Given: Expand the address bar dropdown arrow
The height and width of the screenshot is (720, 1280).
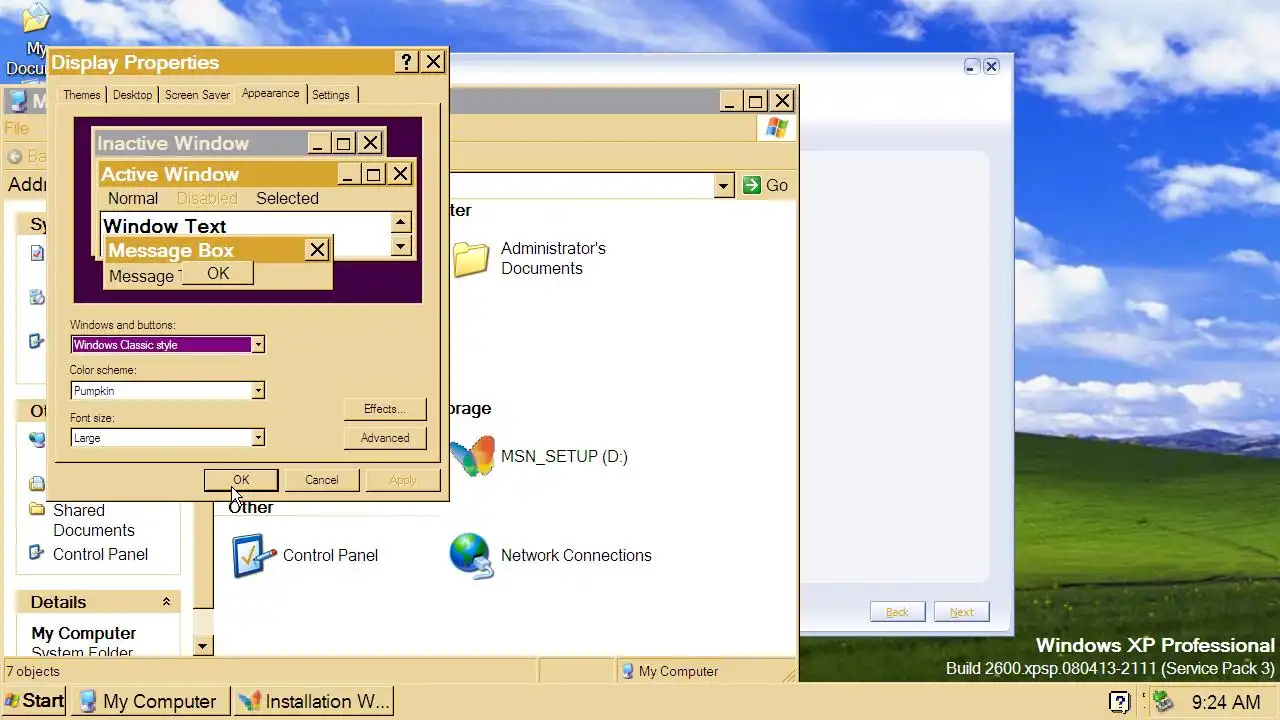Looking at the screenshot, I should (723, 185).
